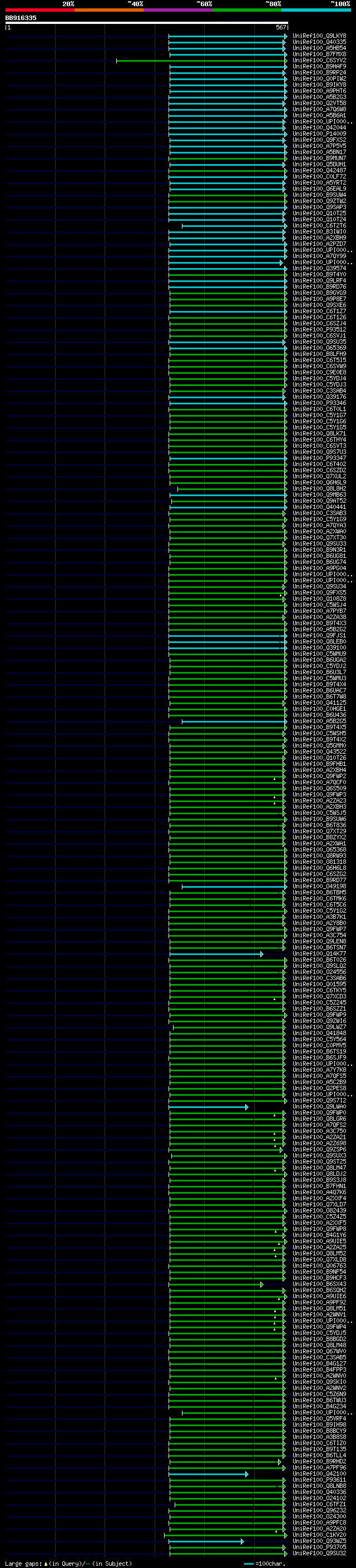Select UniRef100_Q9LEN8 label
The height and width of the screenshot is (1568, 356).
click(x=319, y=941)
